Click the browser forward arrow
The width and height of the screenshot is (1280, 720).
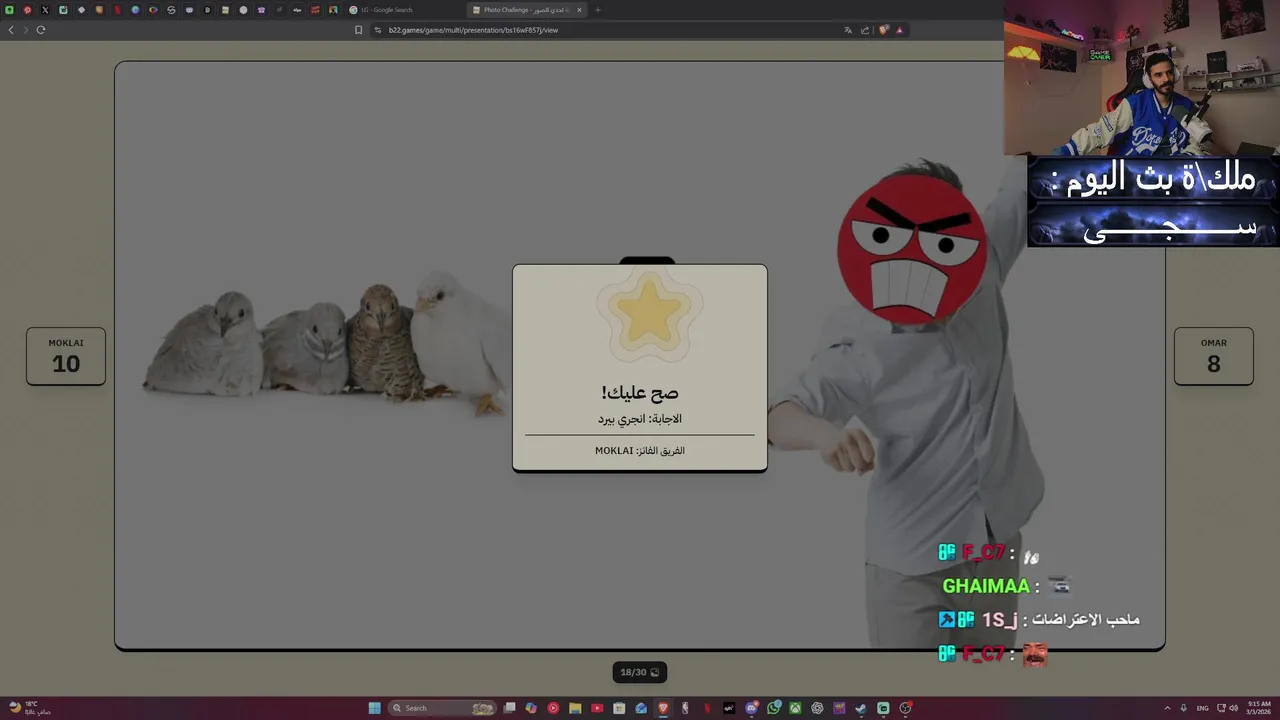tap(26, 30)
